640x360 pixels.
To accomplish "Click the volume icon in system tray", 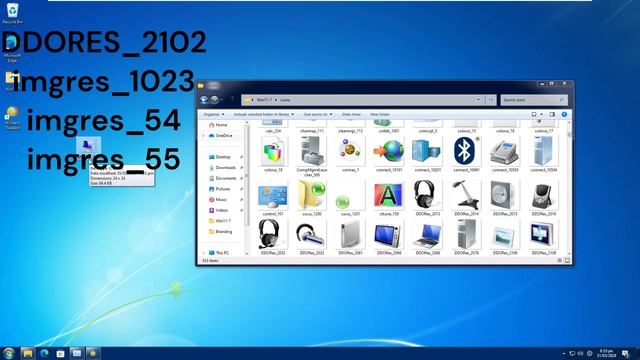I will (x=580, y=353).
